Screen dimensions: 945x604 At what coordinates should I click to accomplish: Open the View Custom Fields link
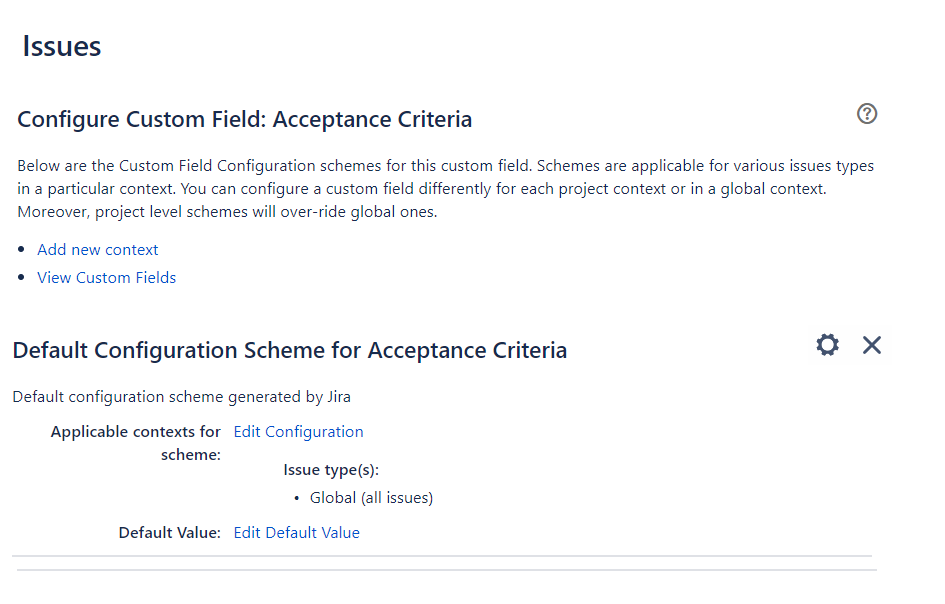pos(107,277)
